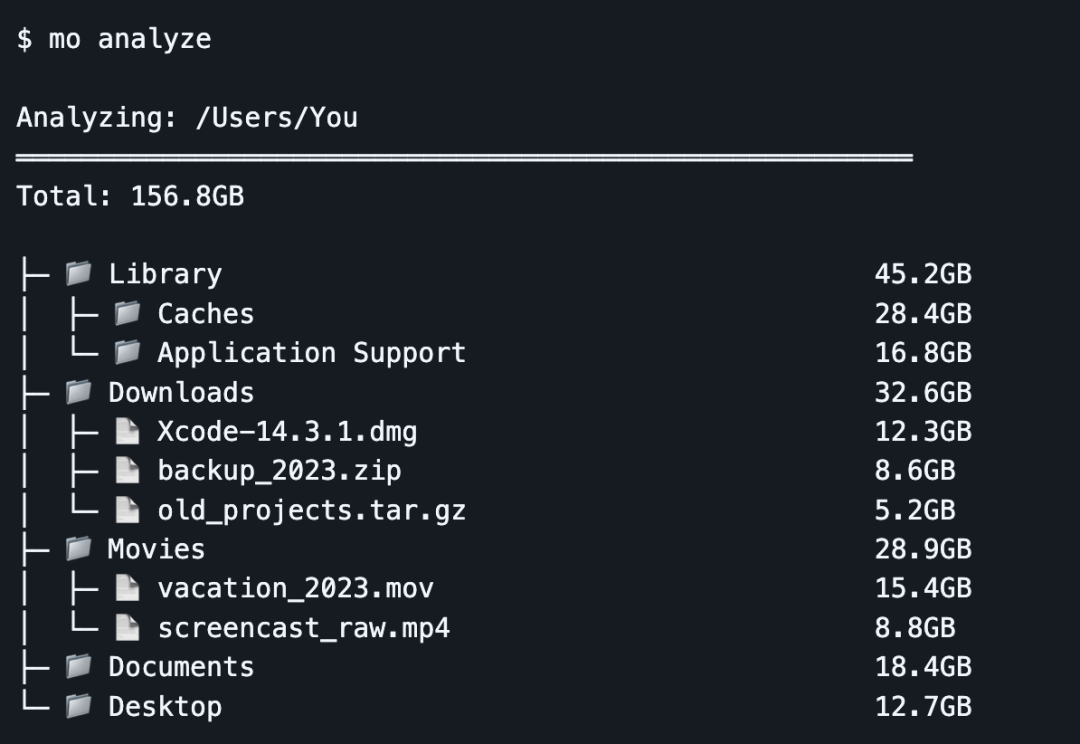Click the 45.2GB size of Library
The image size is (1080, 744).
point(923,274)
